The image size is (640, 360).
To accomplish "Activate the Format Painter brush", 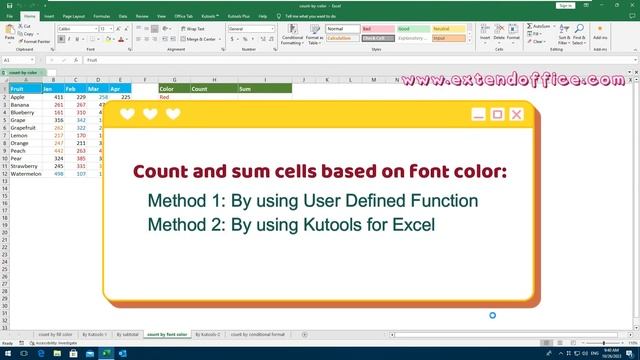I will point(20,41).
